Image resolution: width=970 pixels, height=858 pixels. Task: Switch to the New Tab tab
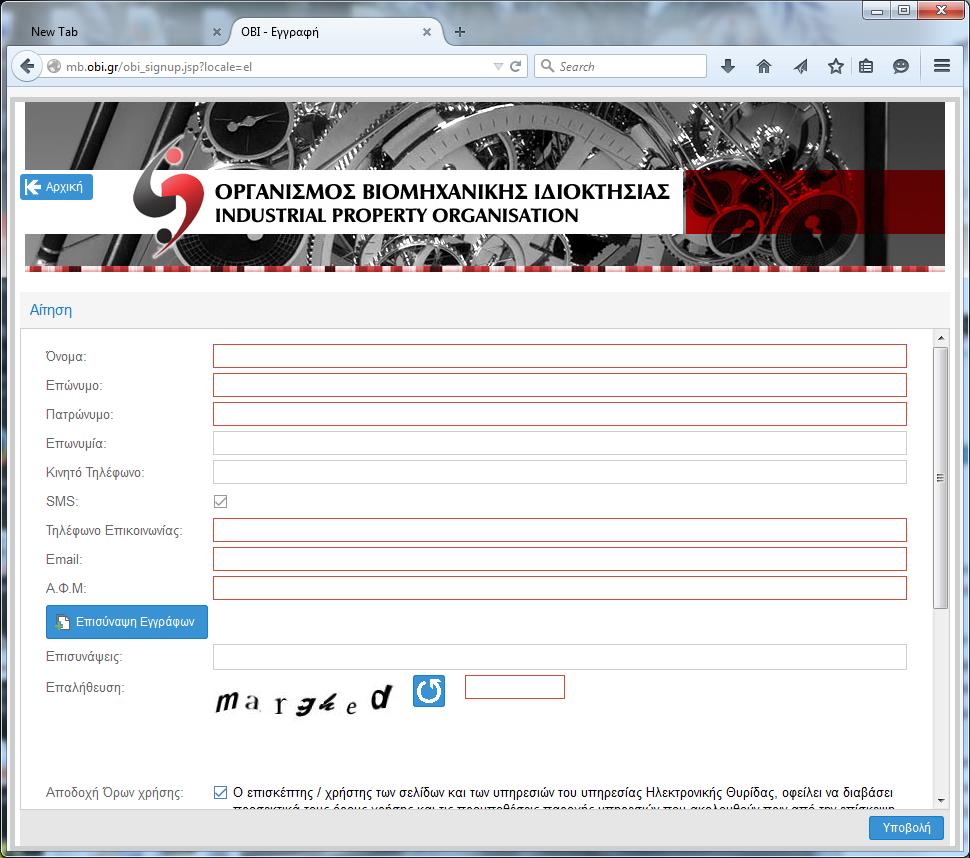[118, 32]
